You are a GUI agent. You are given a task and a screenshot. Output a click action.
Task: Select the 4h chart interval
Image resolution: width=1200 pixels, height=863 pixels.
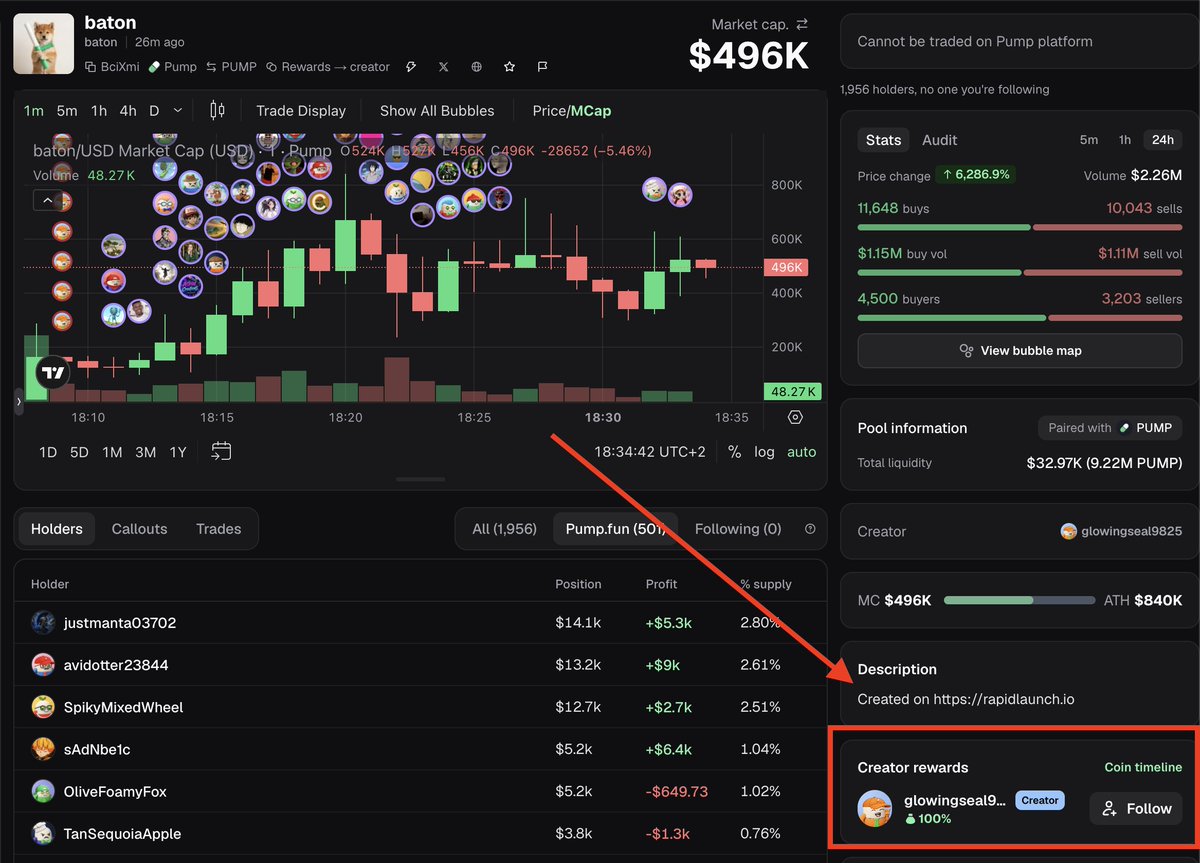coord(128,111)
